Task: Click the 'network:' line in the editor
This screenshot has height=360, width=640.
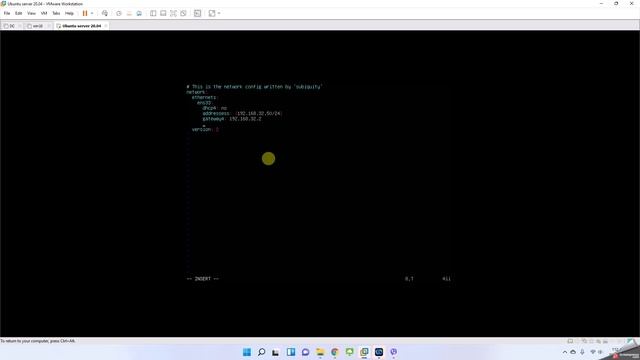Action: (x=197, y=92)
